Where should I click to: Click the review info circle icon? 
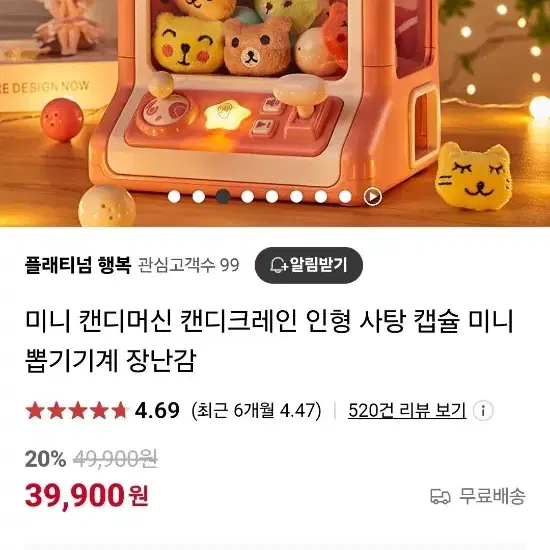coord(483,410)
